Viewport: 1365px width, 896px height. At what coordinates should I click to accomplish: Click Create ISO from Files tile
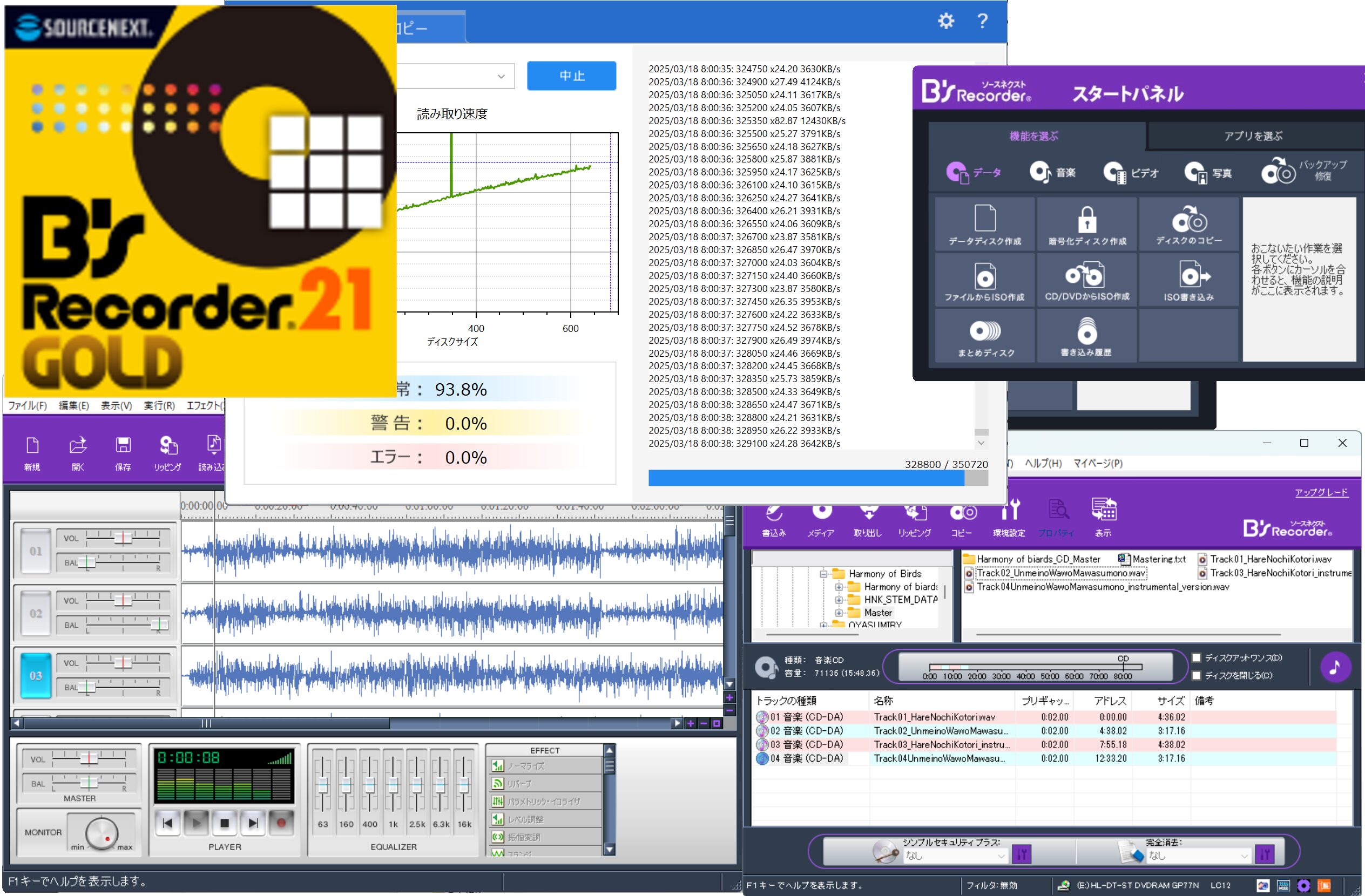pos(985,280)
